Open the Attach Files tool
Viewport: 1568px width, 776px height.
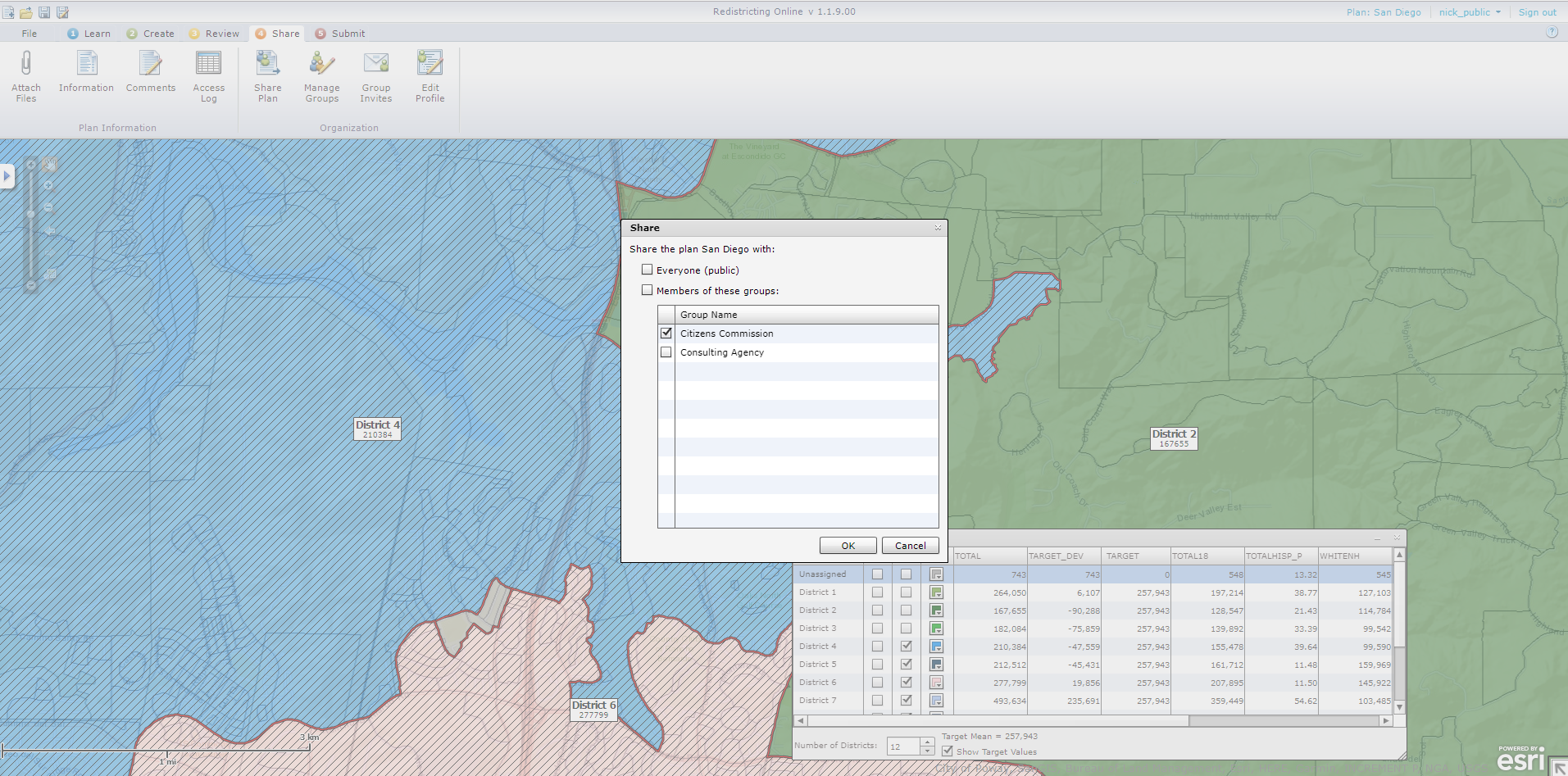[26, 76]
